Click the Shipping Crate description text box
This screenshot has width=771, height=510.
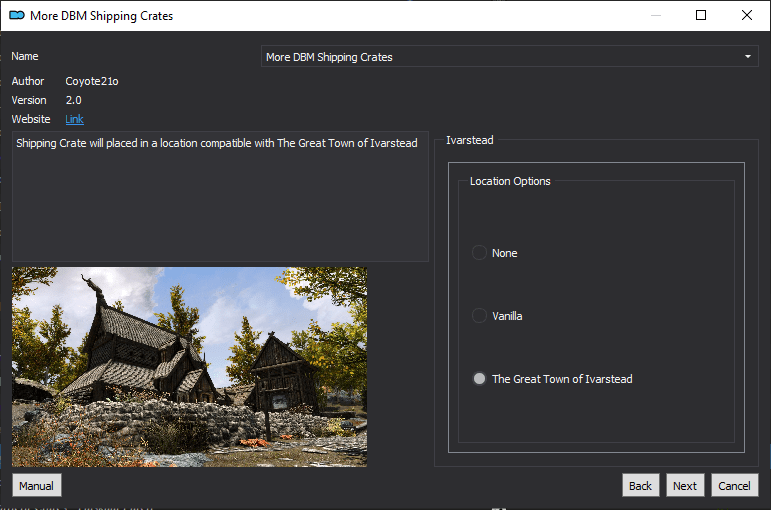point(220,196)
